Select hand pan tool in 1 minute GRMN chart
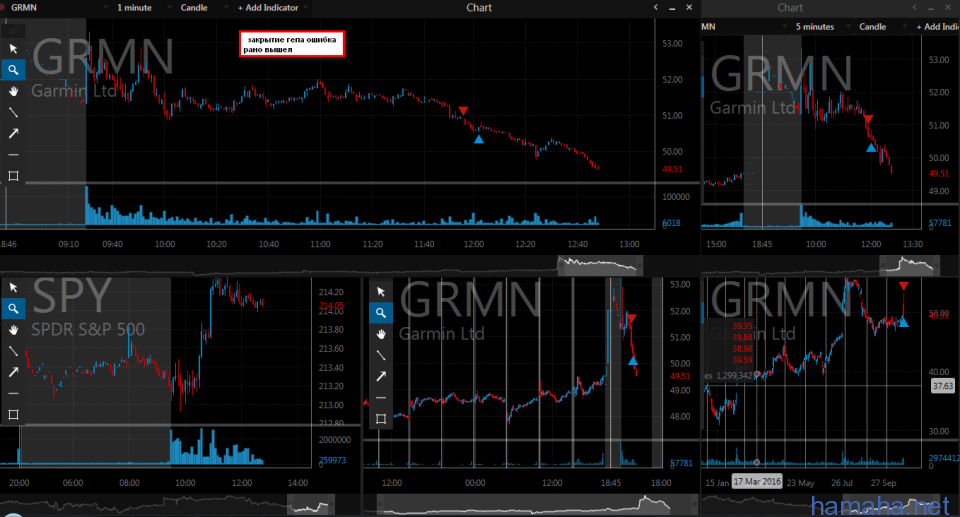This screenshot has height=517, width=960. [x=13, y=91]
